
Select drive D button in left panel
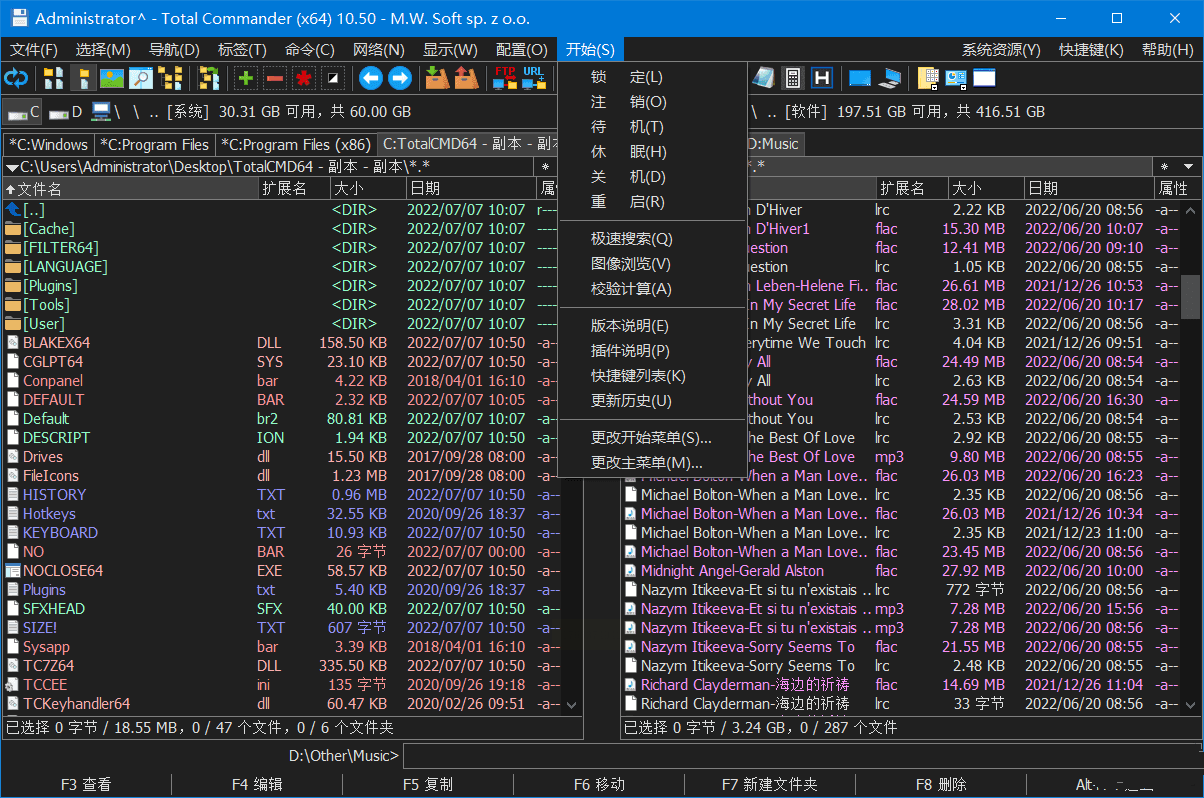[66, 112]
